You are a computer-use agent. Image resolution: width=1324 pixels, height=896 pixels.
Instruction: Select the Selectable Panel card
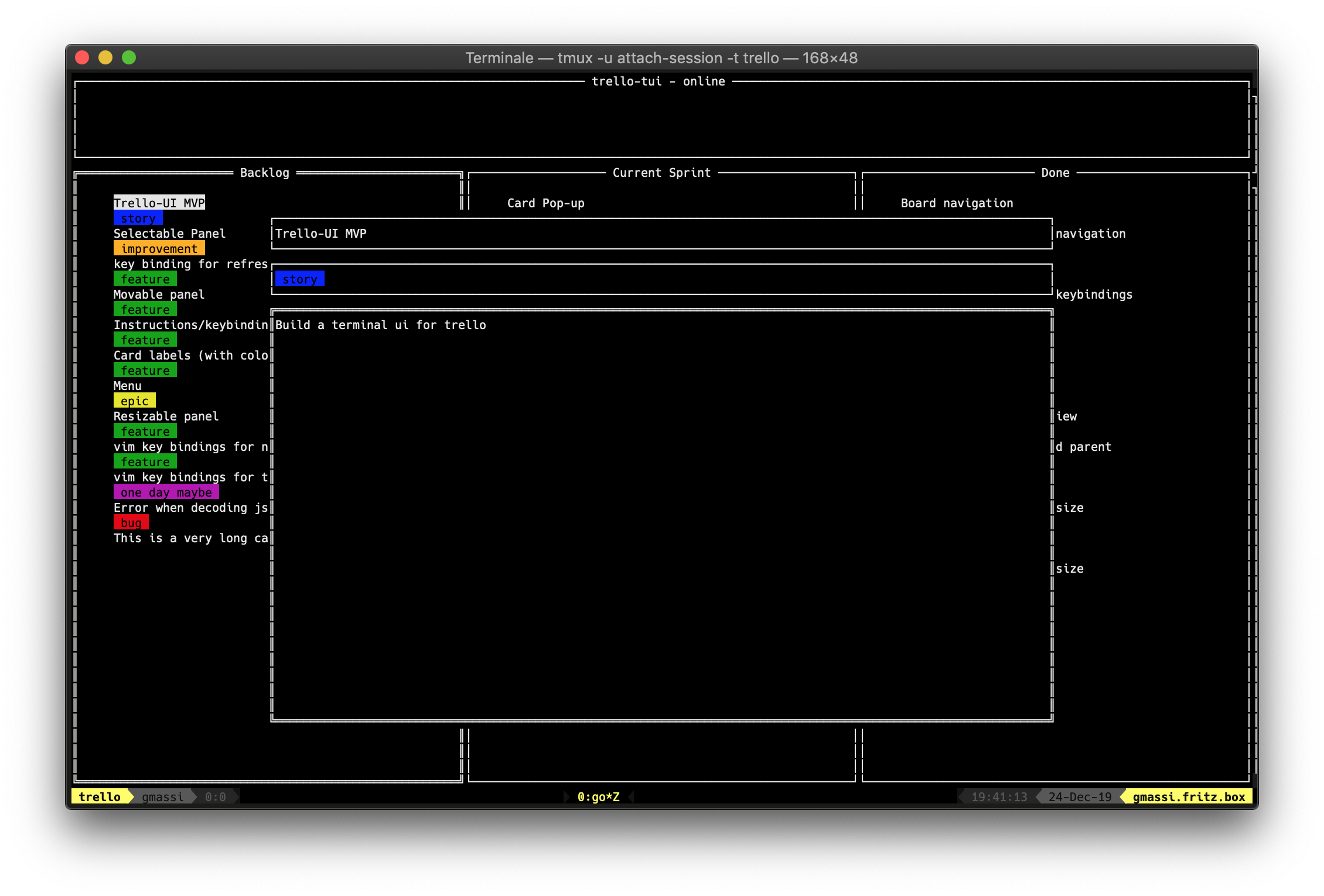coord(169,234)
